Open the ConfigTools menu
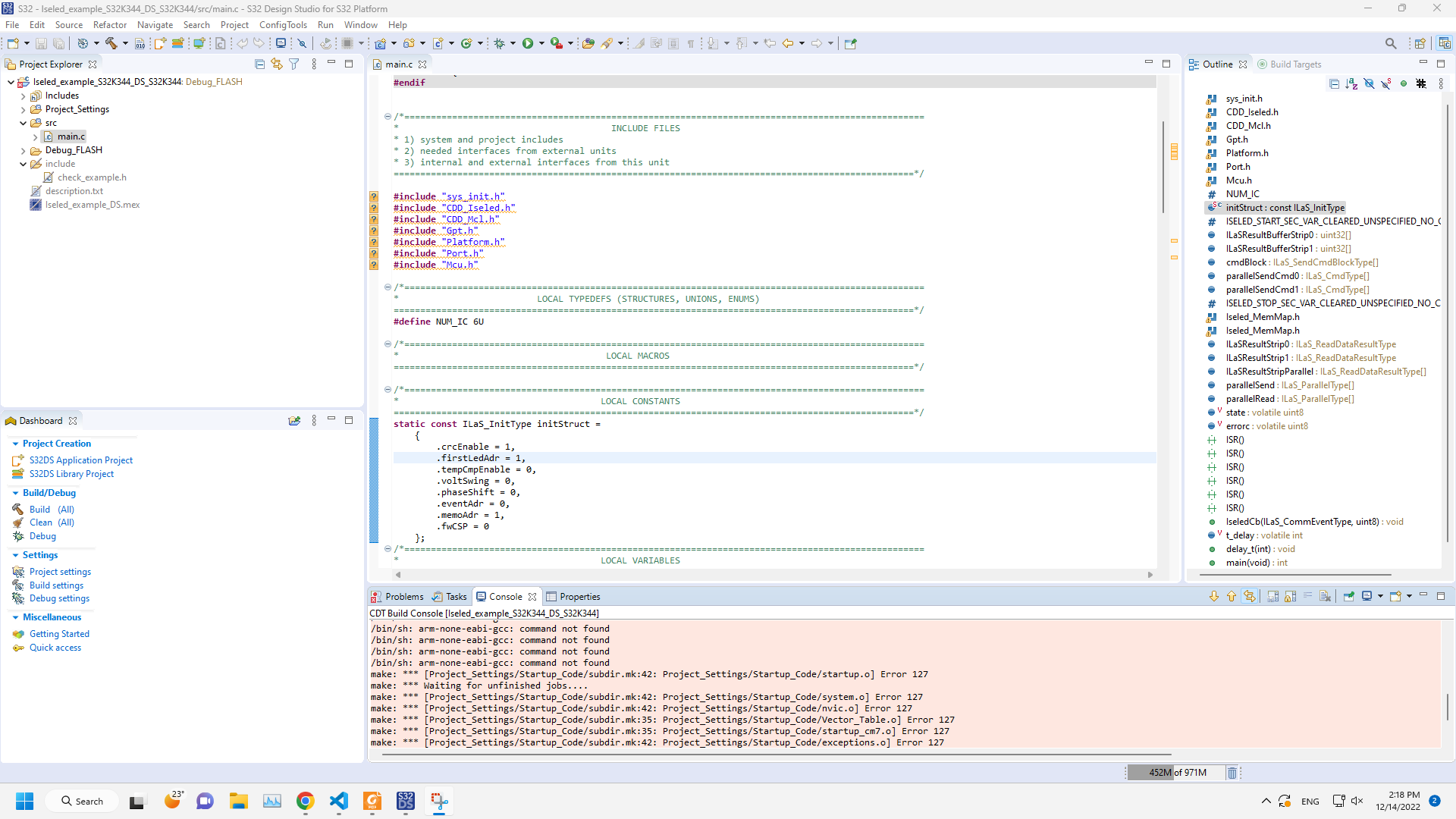1456x819 pixels. pyautogui.click(x=283, y=25)
